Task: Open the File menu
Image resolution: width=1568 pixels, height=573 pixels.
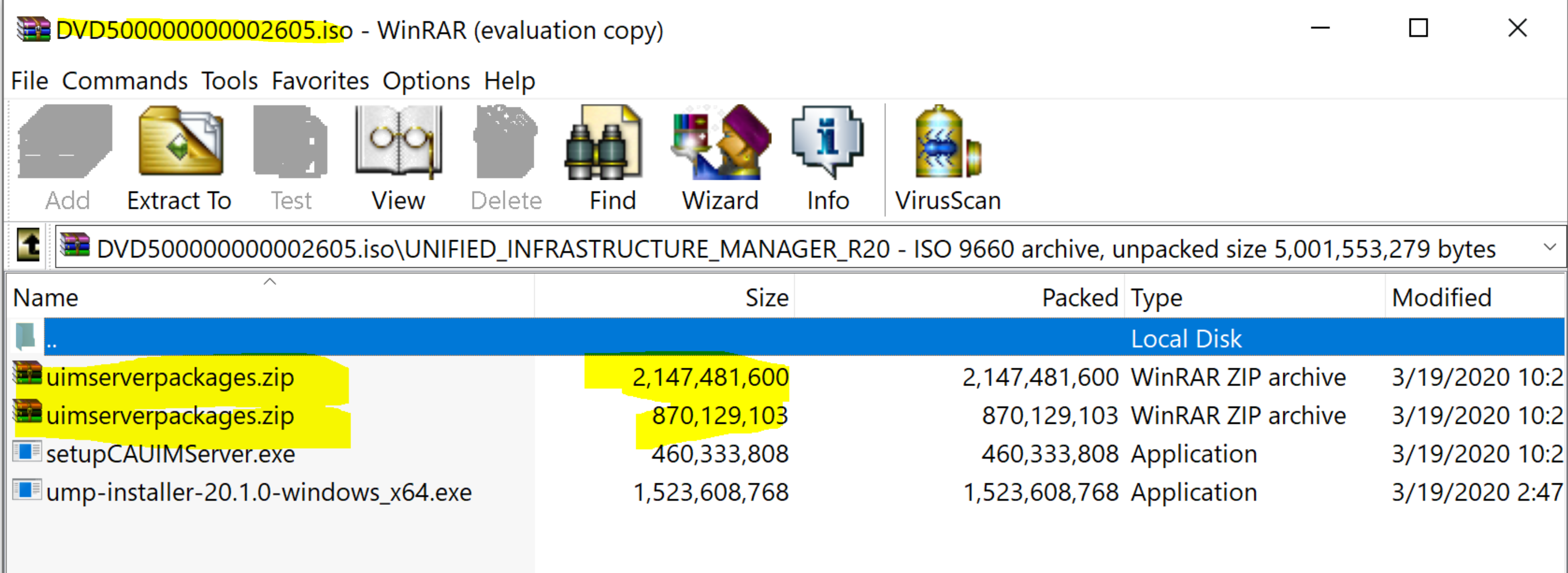Action: click(29, 81)
